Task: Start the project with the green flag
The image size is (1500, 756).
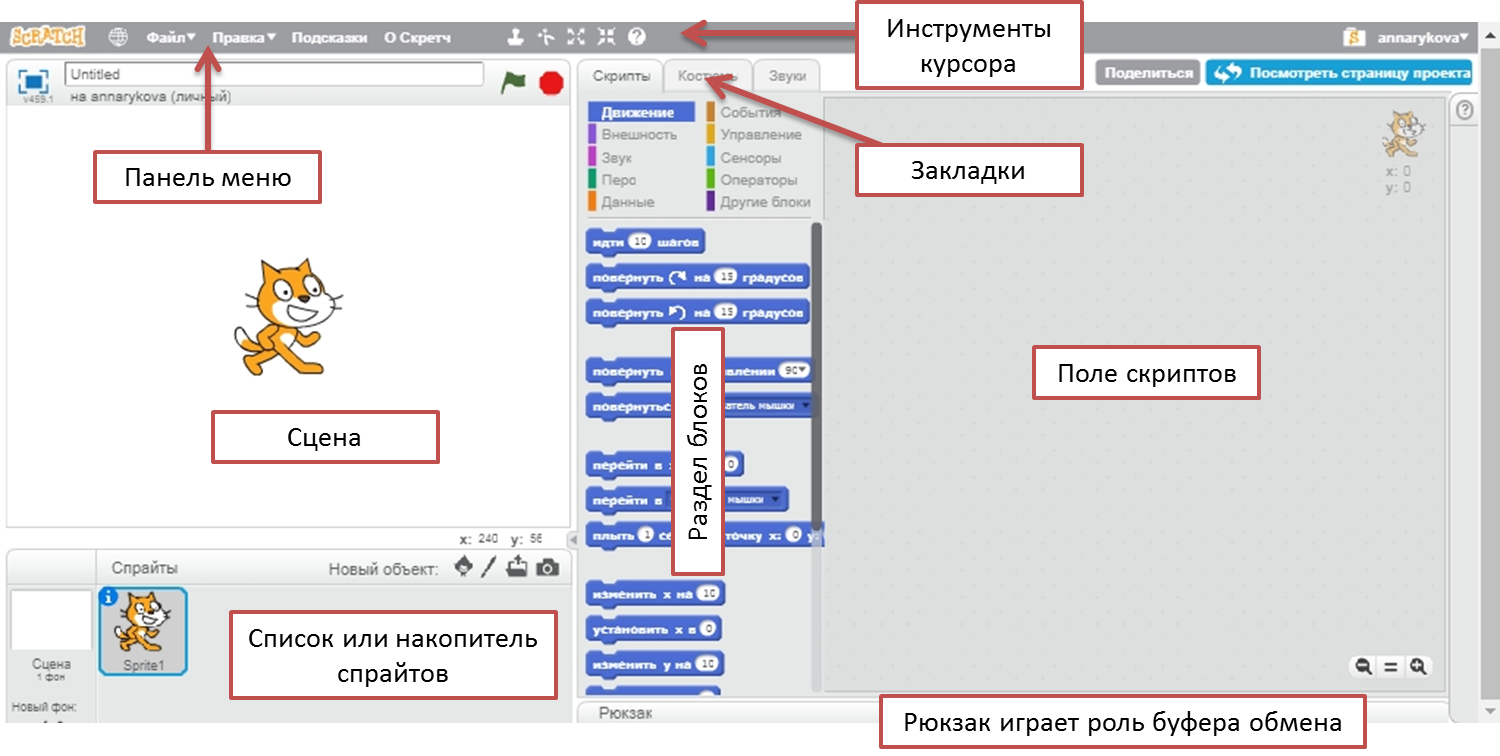Action: click(x=514, y=82)
